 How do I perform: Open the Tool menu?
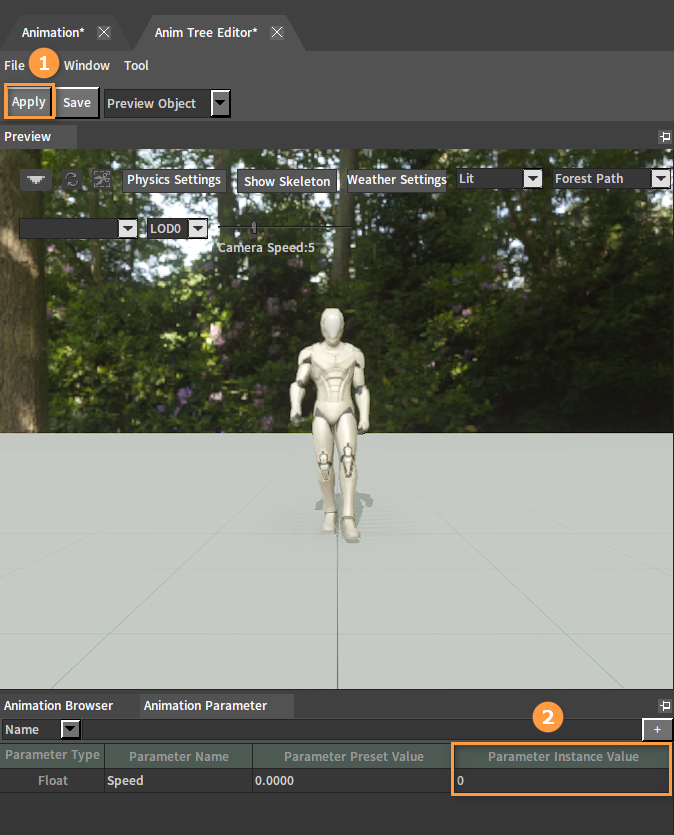[136, 66]
